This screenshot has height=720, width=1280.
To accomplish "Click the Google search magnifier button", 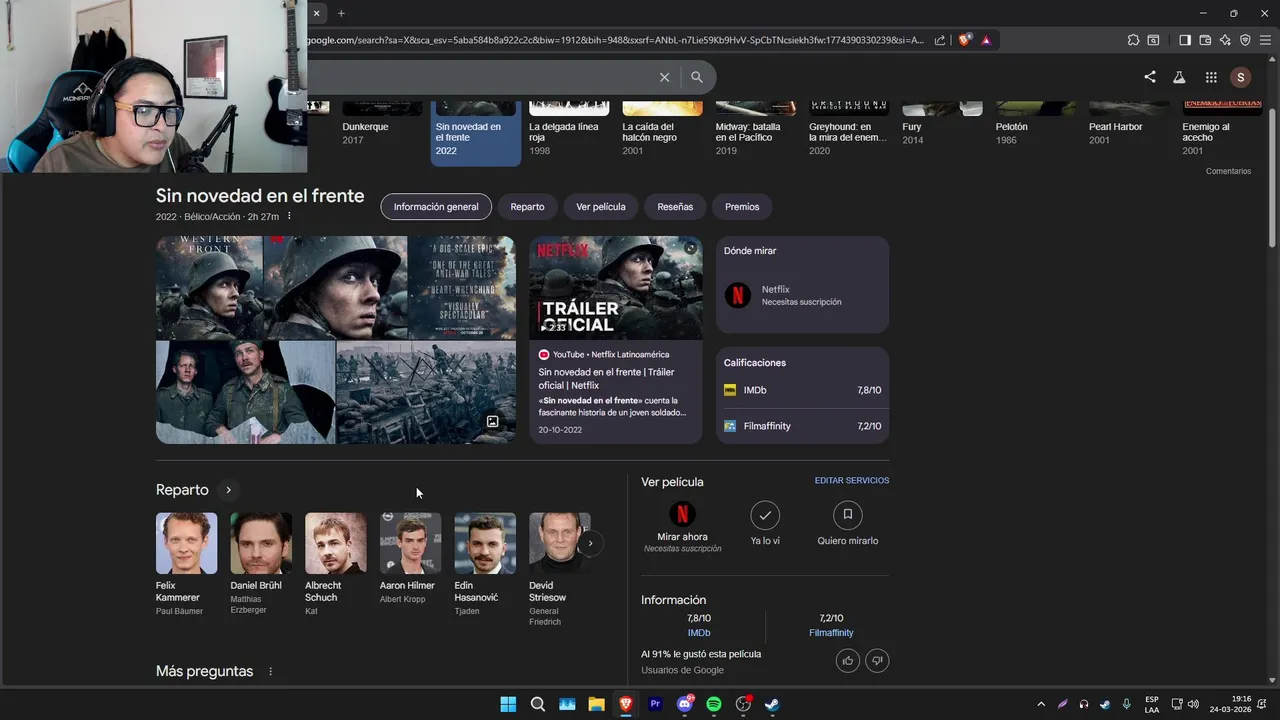I will pyautogui.click(x=697, y=77).
